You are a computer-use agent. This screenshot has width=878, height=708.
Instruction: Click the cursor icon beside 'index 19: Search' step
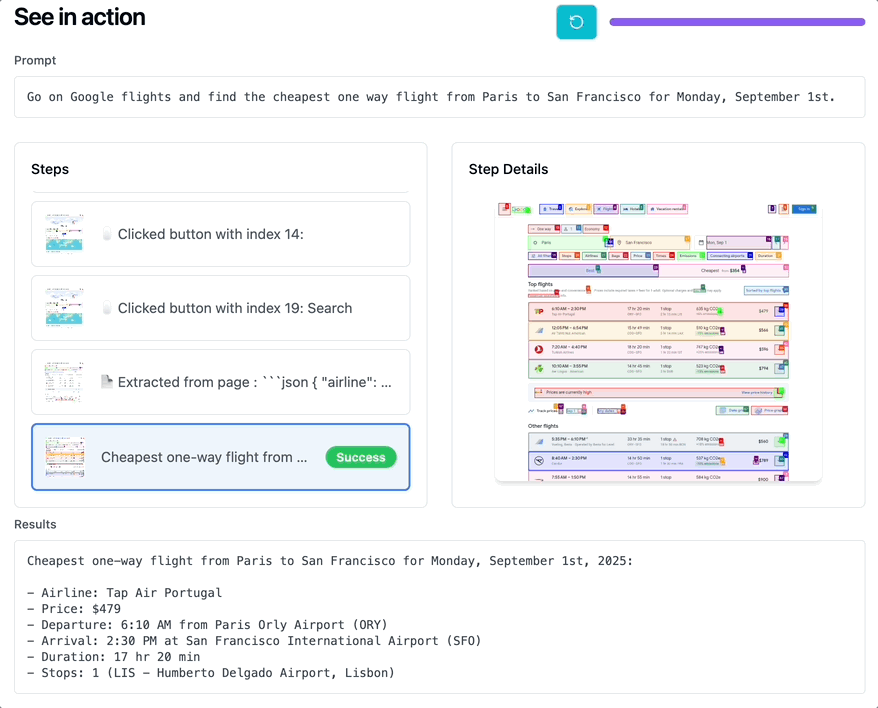pyautogui.click(x=107, y=308)
